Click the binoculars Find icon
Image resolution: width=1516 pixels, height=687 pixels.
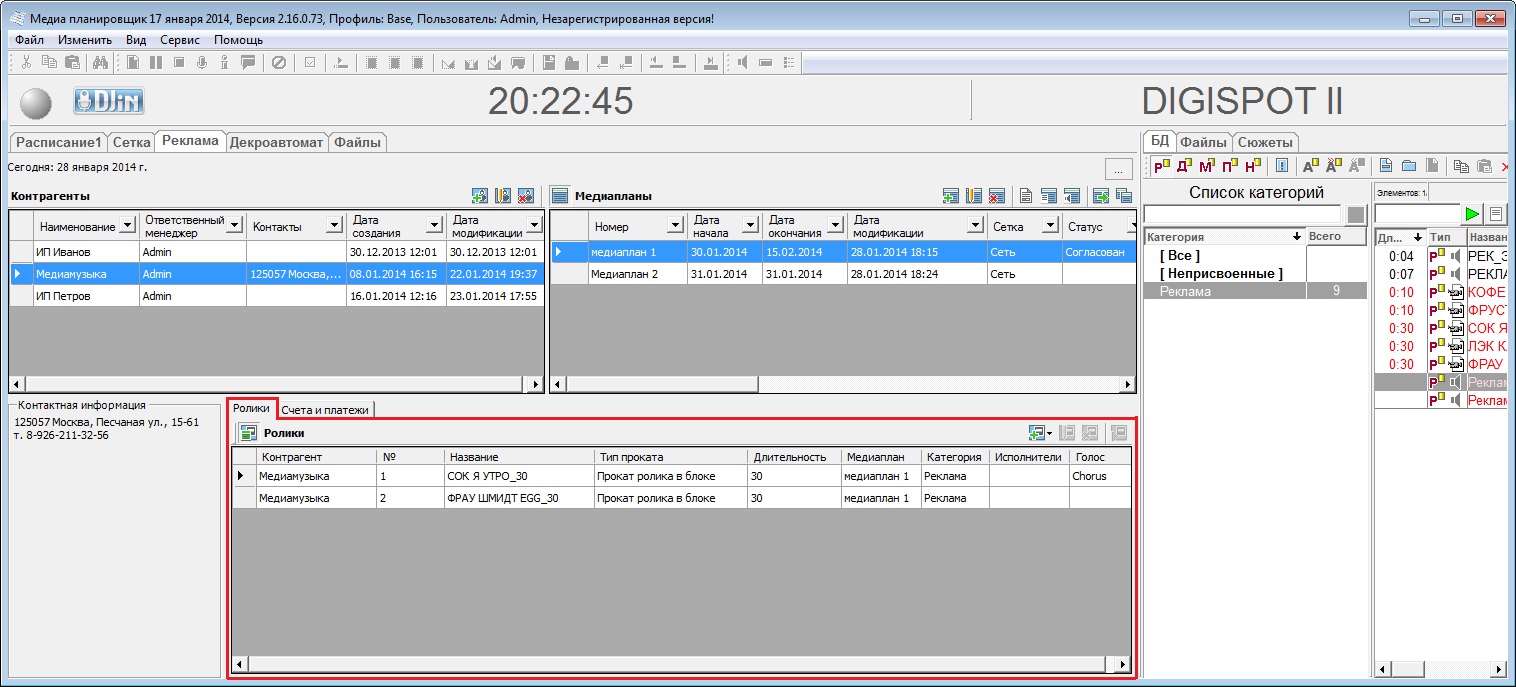pyautogui.click(x=100, y=62)
